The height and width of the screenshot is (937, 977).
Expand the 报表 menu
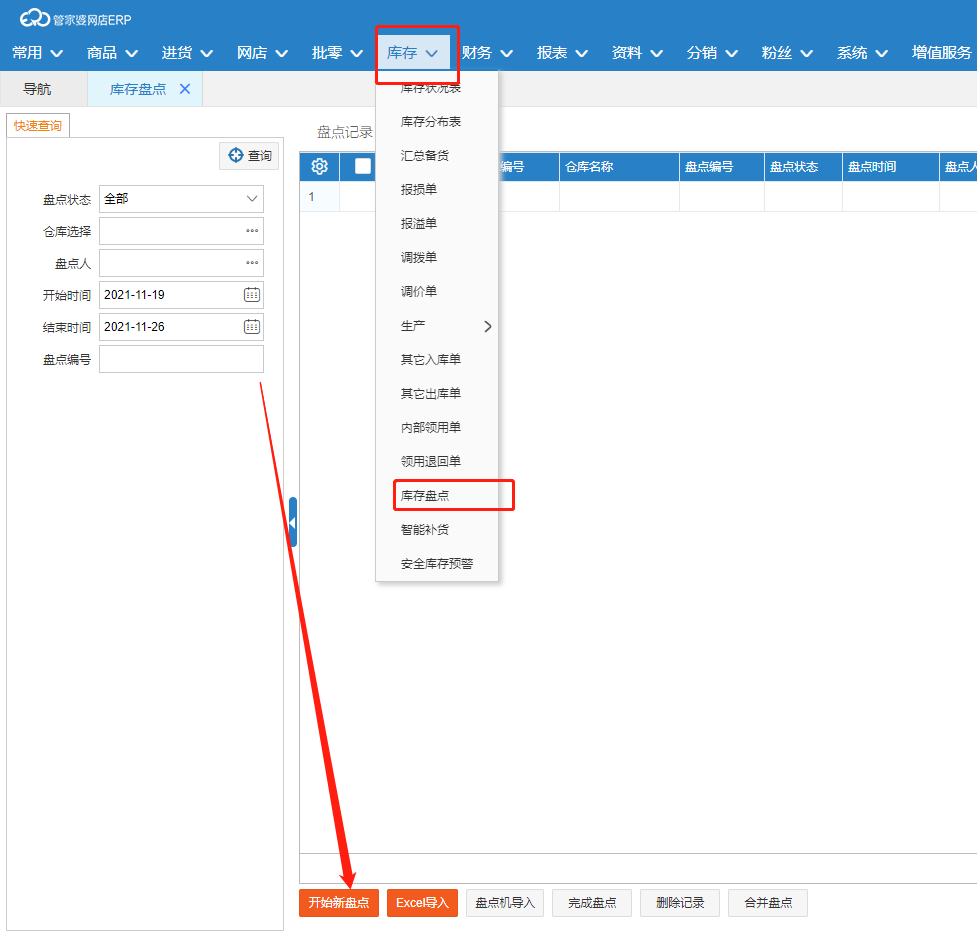(562, 53)
